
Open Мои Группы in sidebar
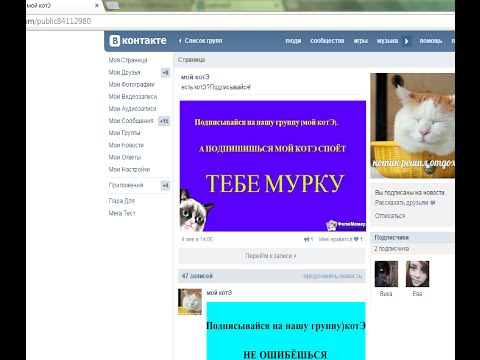click(124, 133)
